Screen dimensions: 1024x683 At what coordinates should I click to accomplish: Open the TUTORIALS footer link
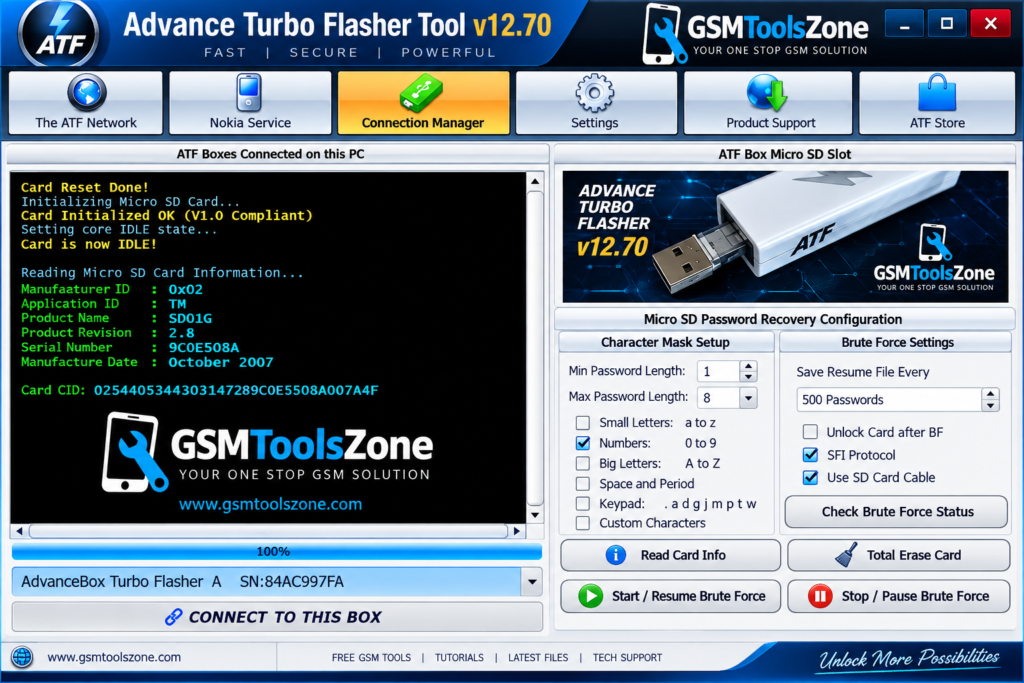[x=459, y=658]
